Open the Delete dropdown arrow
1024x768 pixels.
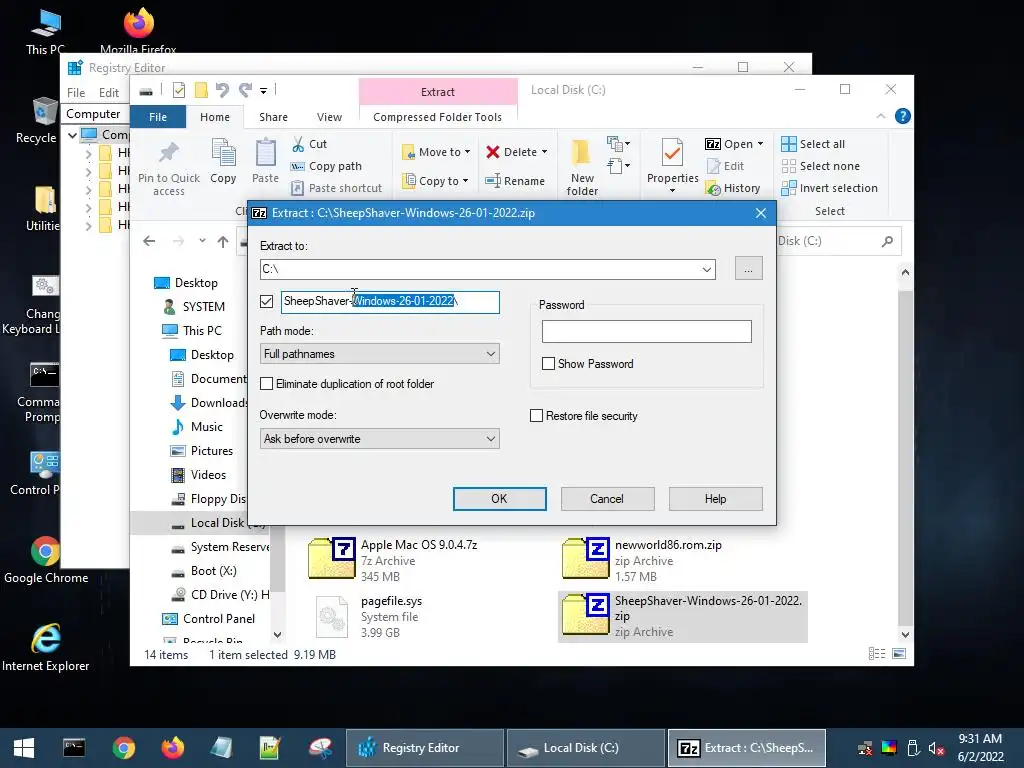pyautogui.click(x=544, y=152)
